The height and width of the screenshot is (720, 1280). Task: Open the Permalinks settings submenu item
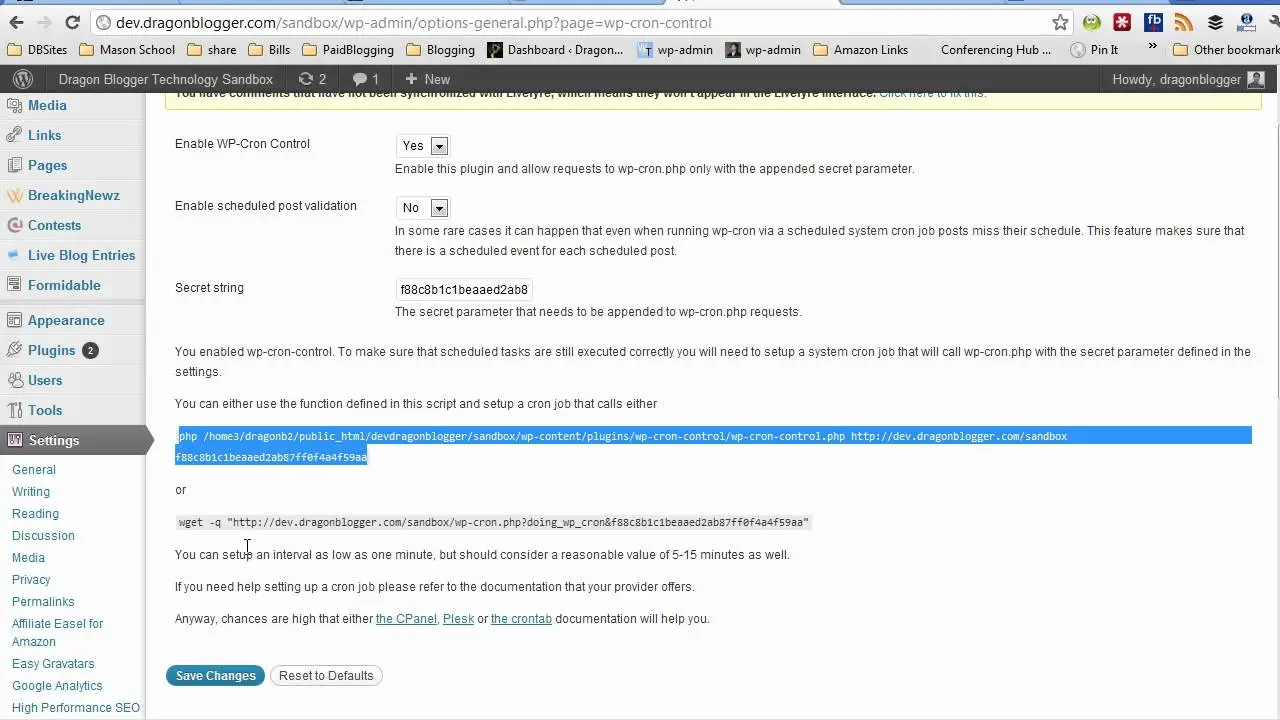(43, 602)
